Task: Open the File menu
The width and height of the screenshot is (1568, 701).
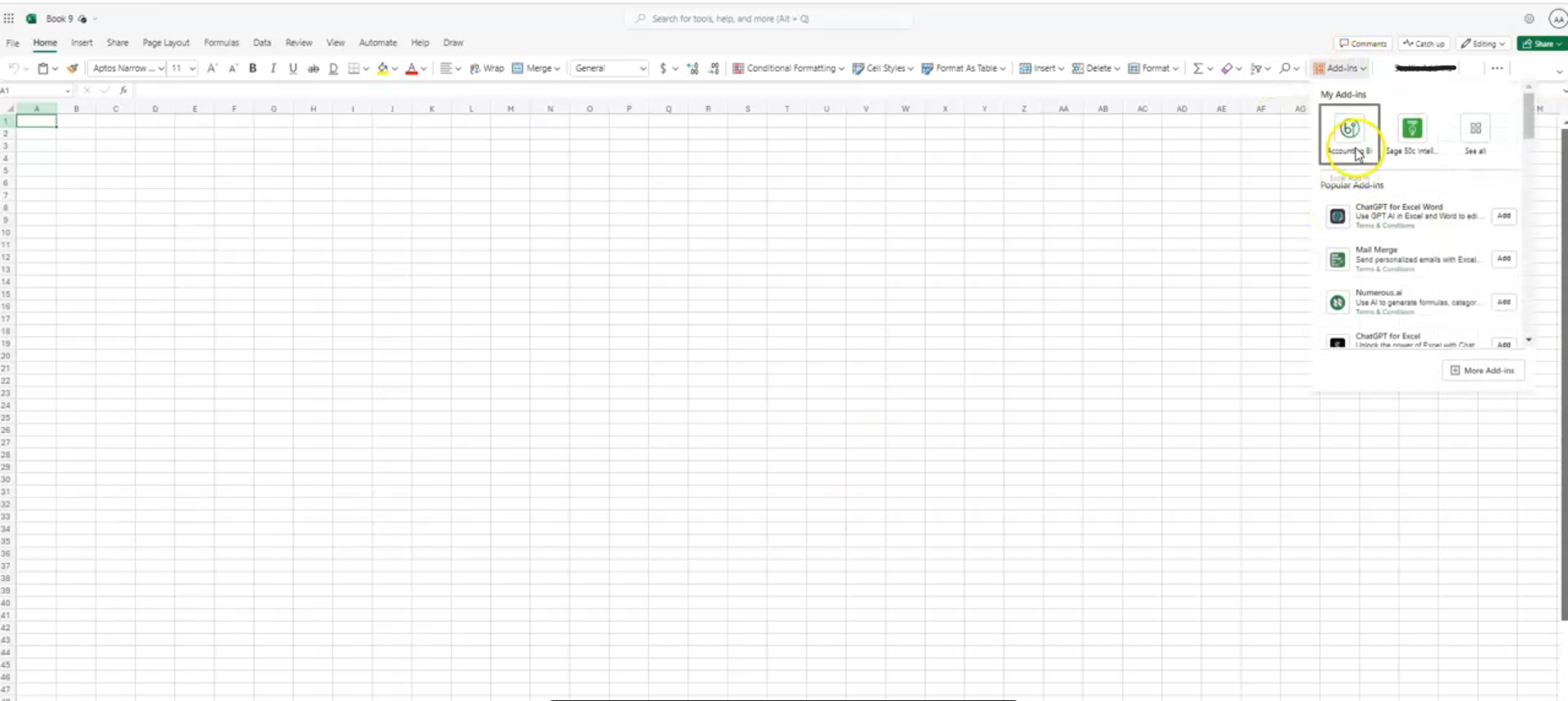Action: coord(13,43)
